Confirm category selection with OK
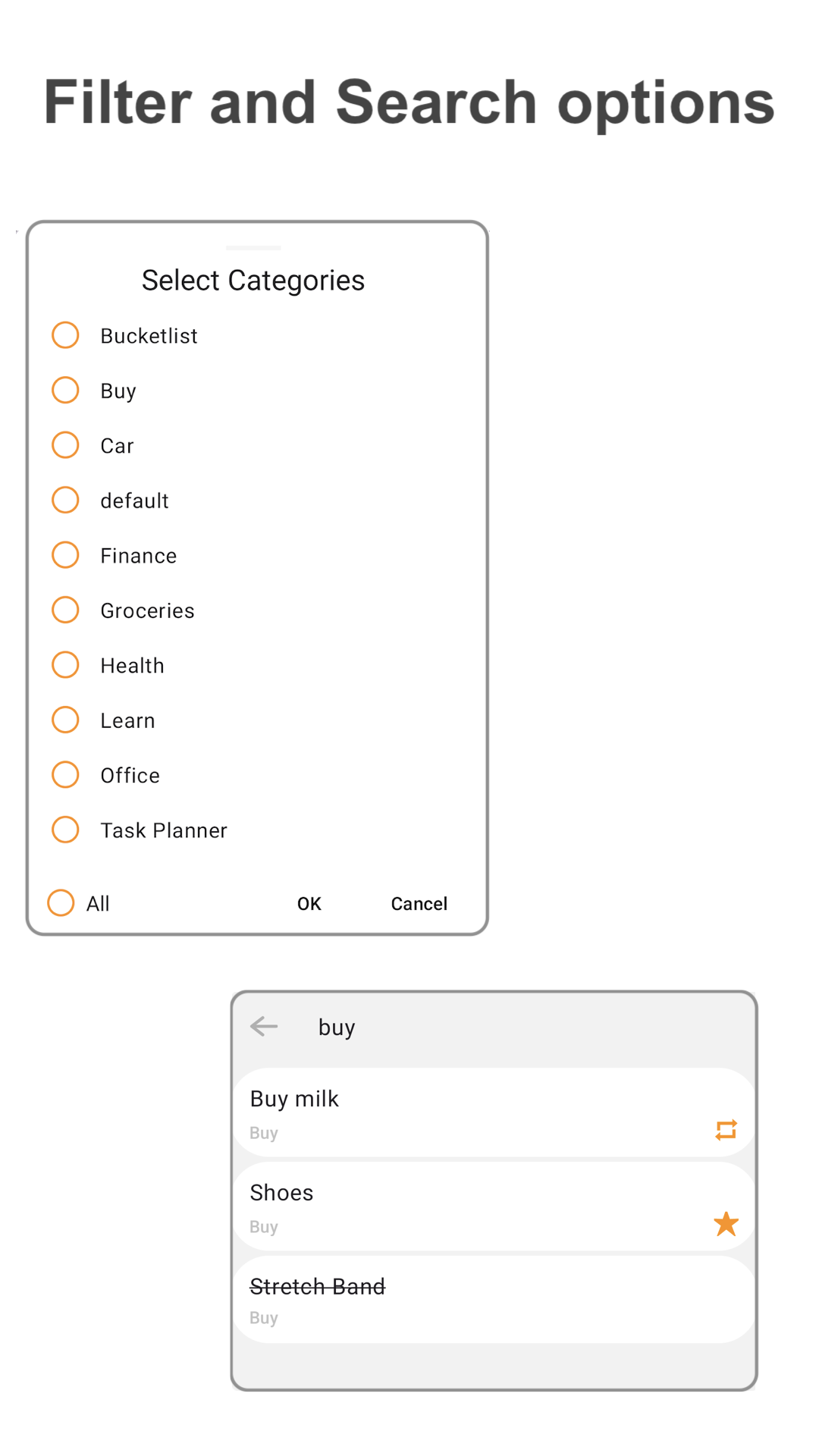This screenshot has width=819, height=1456. [x=309, y=903]
